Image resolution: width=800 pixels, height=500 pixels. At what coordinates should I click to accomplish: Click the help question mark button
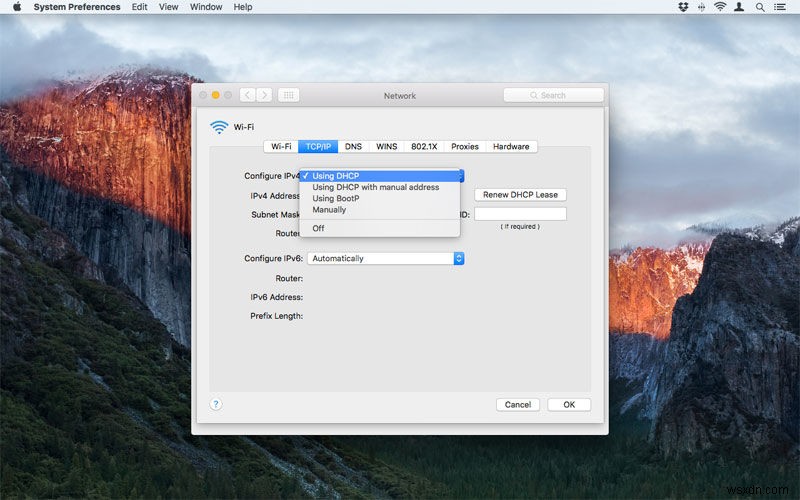pos(216,404)
